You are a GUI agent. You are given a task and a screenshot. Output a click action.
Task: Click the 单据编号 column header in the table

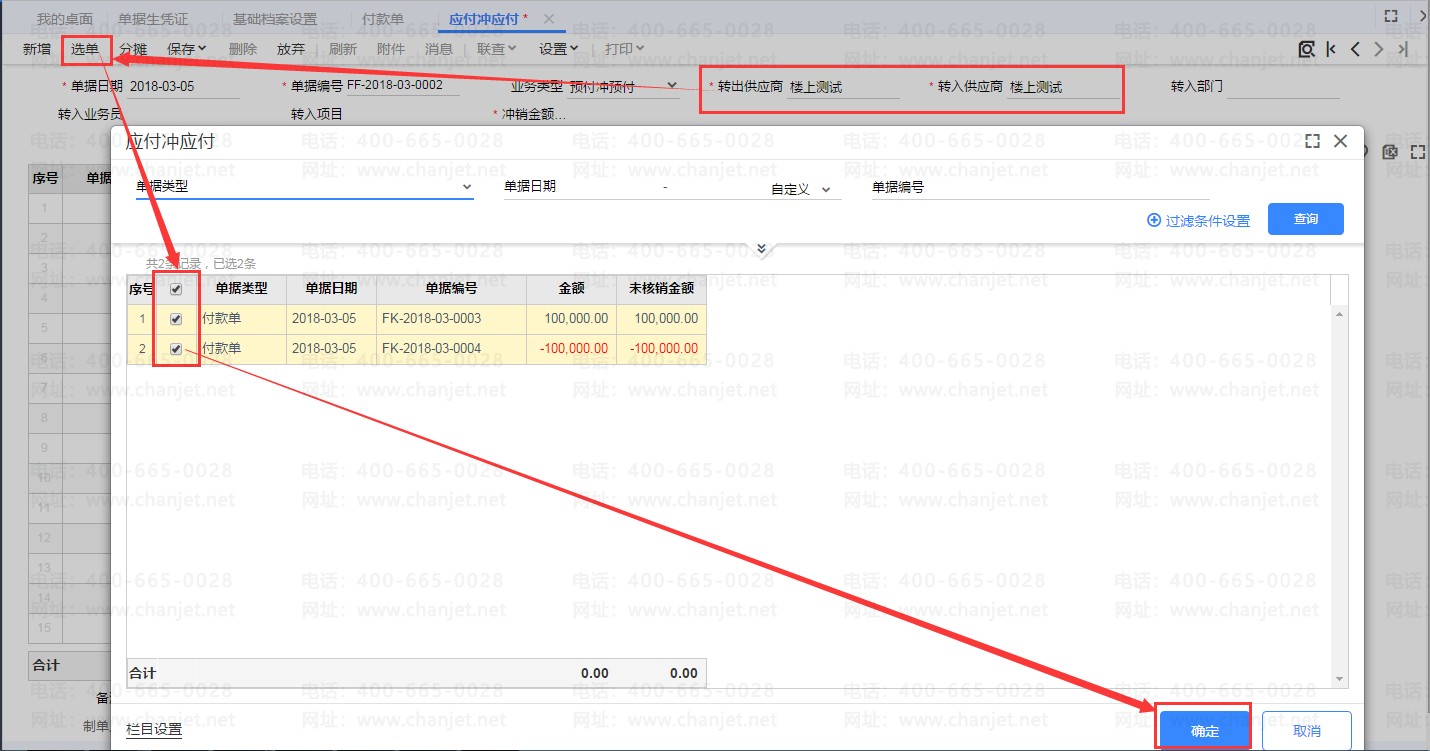(451, 290)
